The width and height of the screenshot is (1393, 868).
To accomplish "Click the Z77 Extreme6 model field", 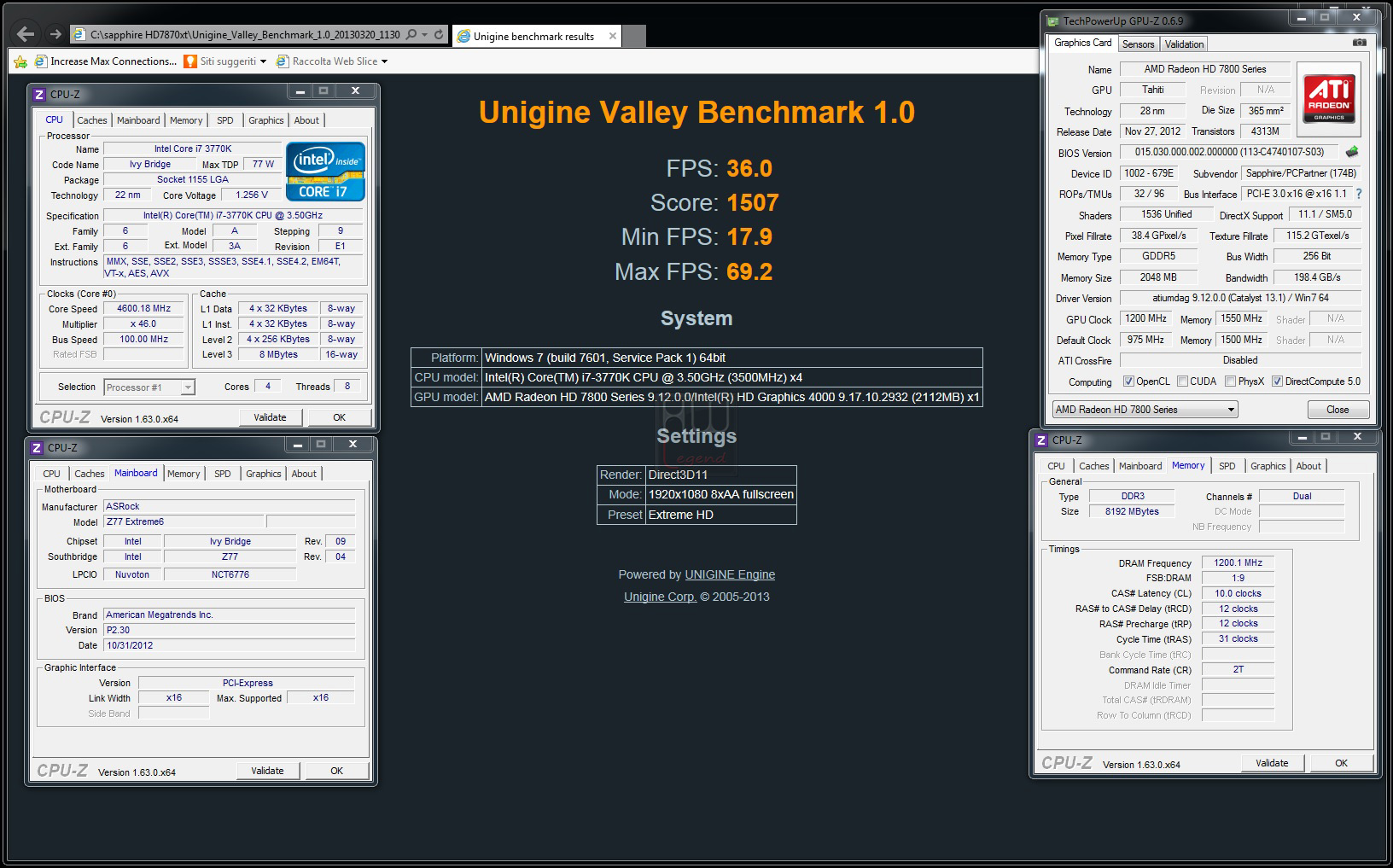I will pos(183,521).
